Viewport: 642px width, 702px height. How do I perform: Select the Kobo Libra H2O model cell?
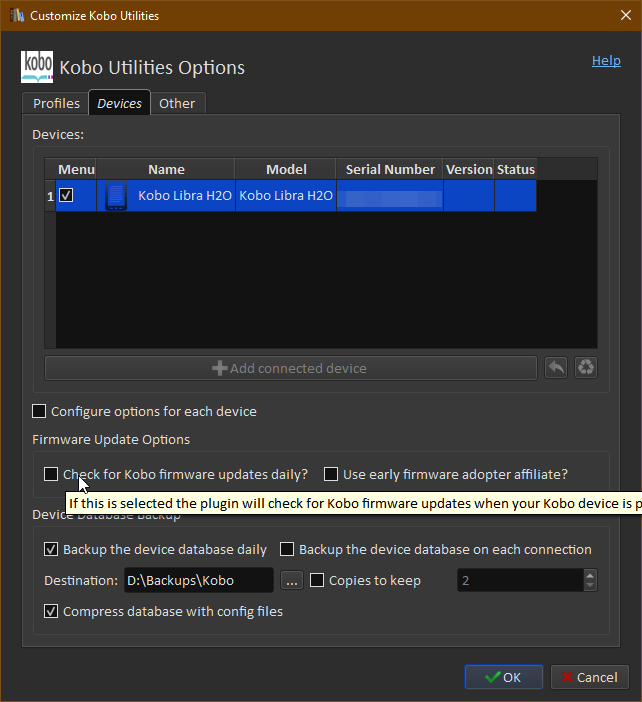[x=286, y=196]
